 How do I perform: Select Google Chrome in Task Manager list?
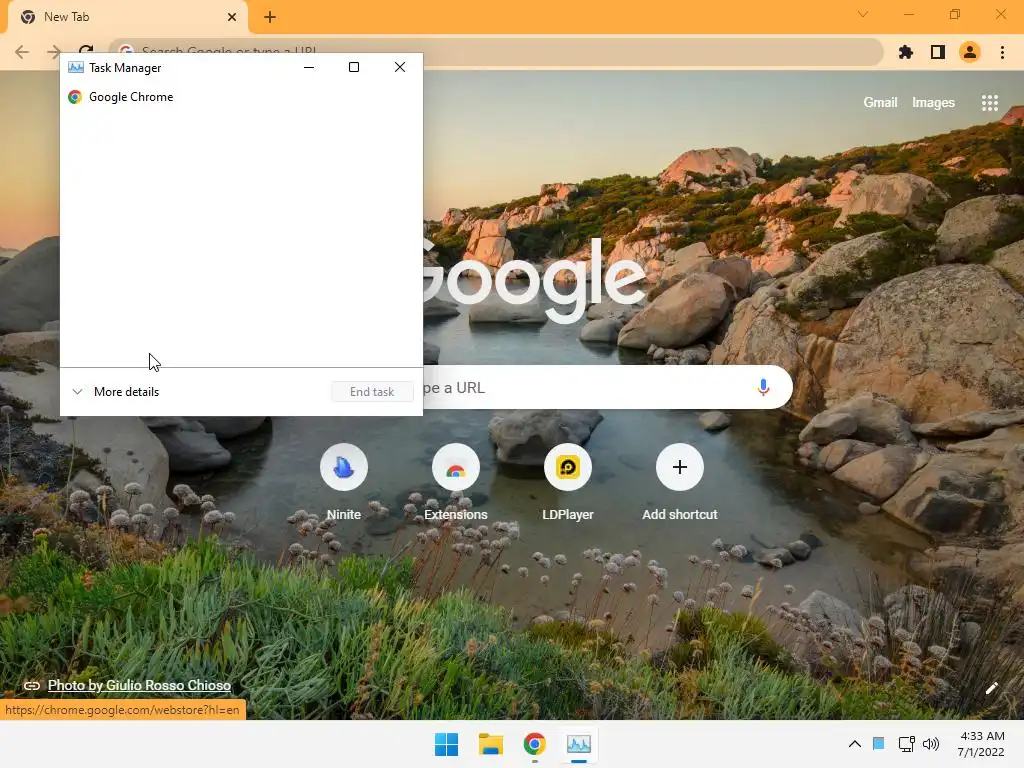pyautogui.click(x=241, y=97)
